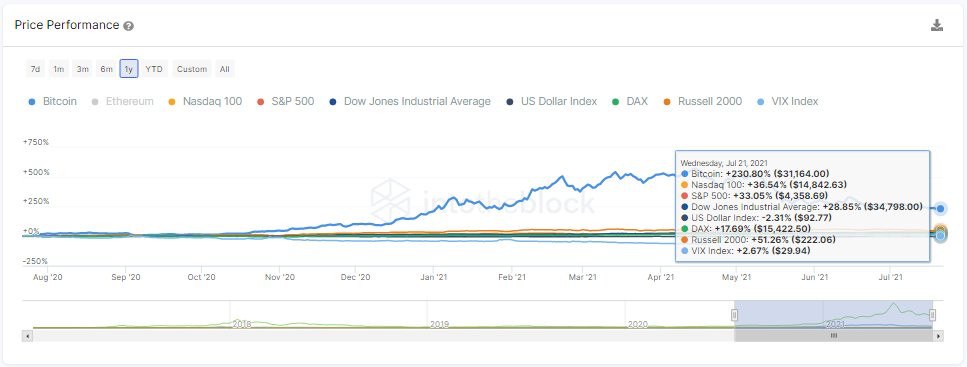Image resolution: width=967 pixels, height=367 pixels.
Task: Click the US Dollar Index -2.31% tooltip row
Action: [755, 218]
